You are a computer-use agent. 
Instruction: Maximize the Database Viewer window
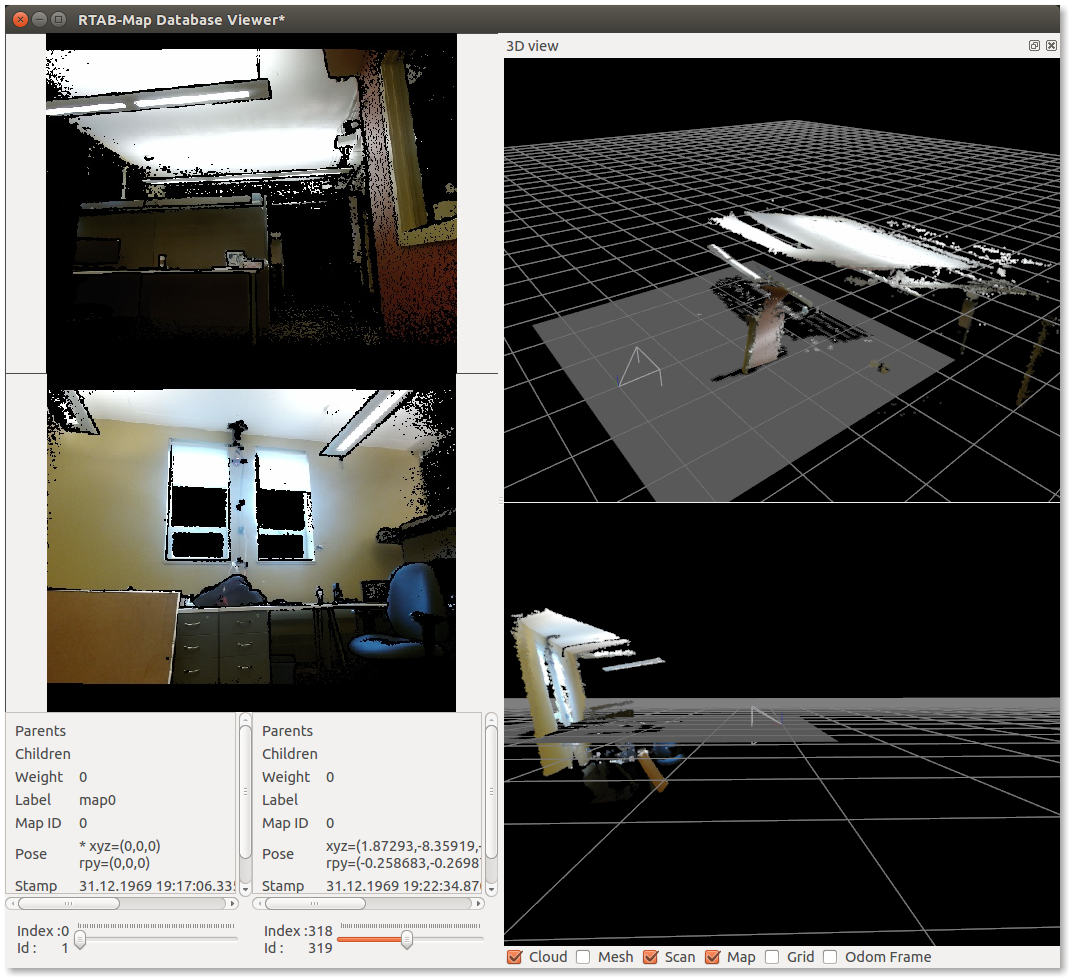click(x=58, y=19)
